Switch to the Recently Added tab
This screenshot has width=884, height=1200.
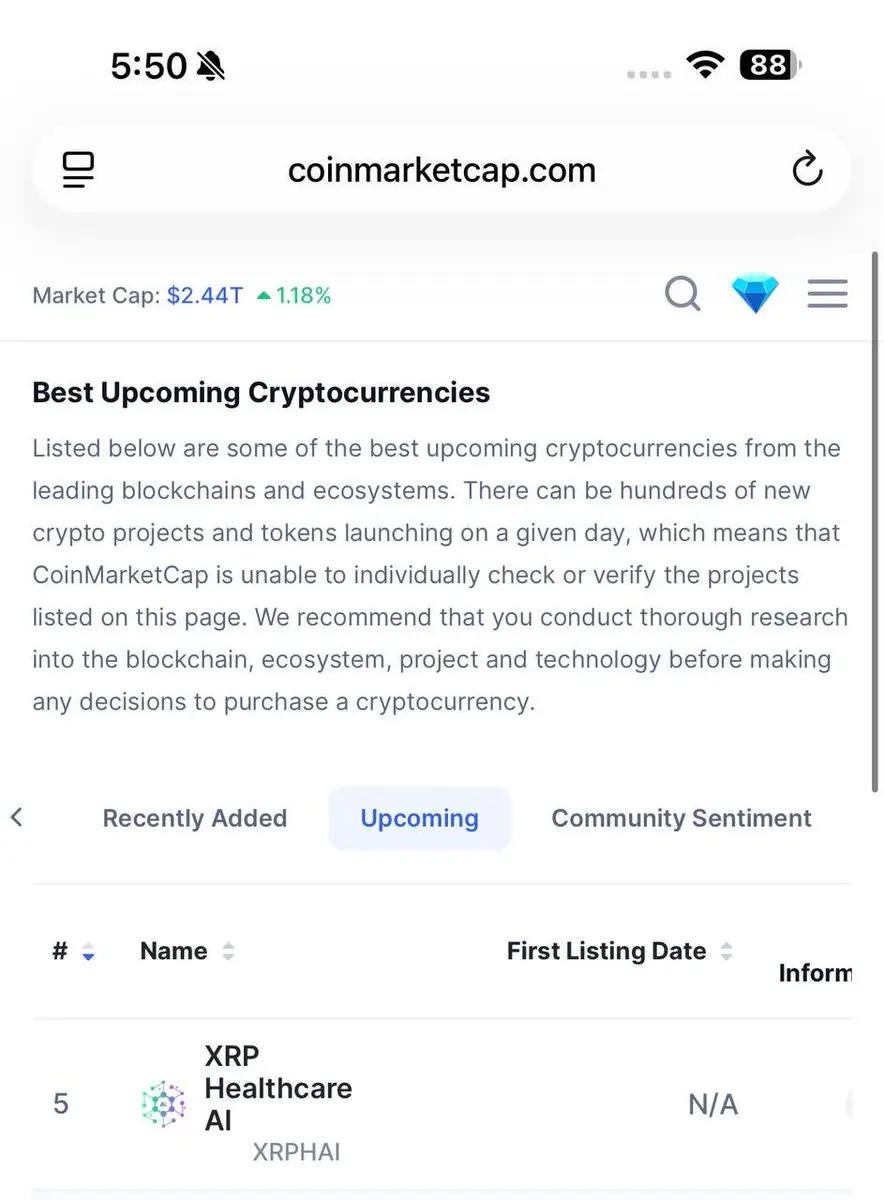(195, 818)
